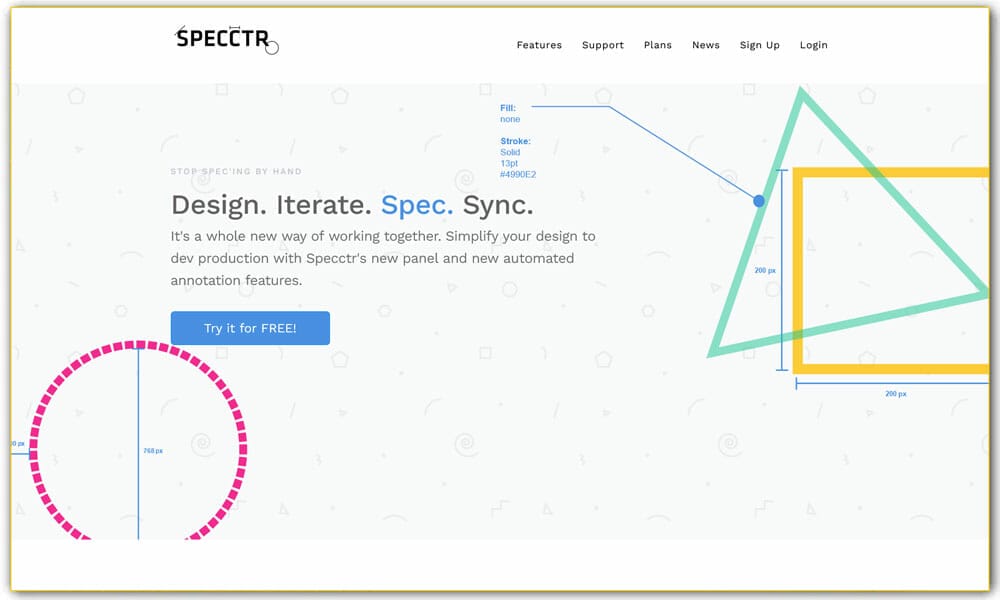The width and height of the screenshot is (1000, 600).
Task: Click the #4990E2 stroke color value
Action: click(518, 173)
